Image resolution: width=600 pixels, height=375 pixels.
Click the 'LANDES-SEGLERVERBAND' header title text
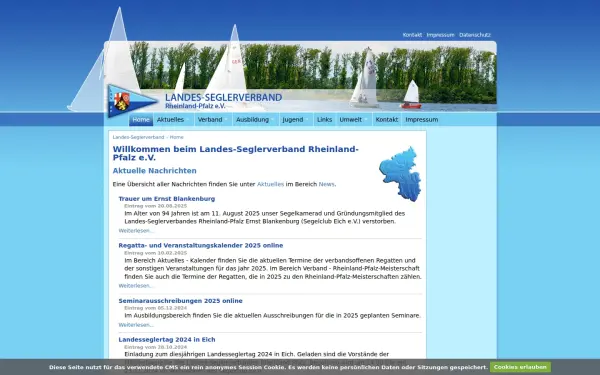pos(223,98)
